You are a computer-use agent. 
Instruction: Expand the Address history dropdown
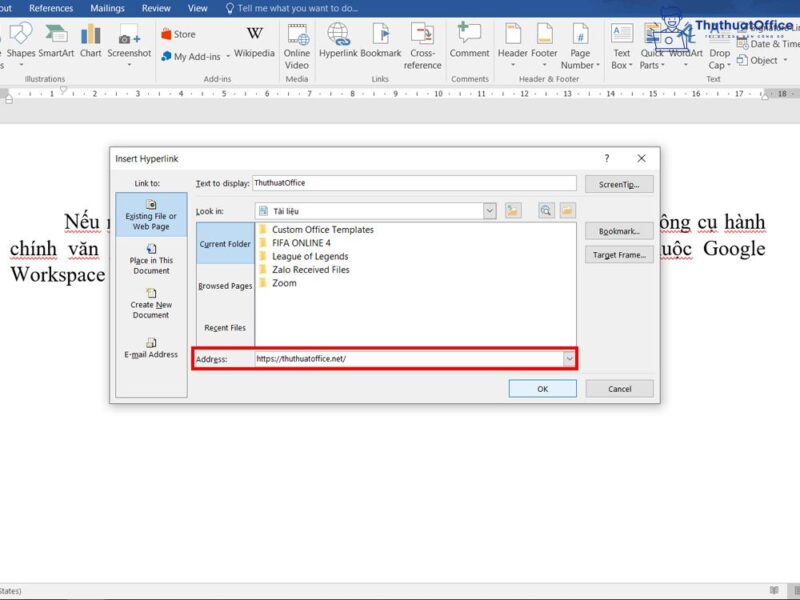coord(571,357)
